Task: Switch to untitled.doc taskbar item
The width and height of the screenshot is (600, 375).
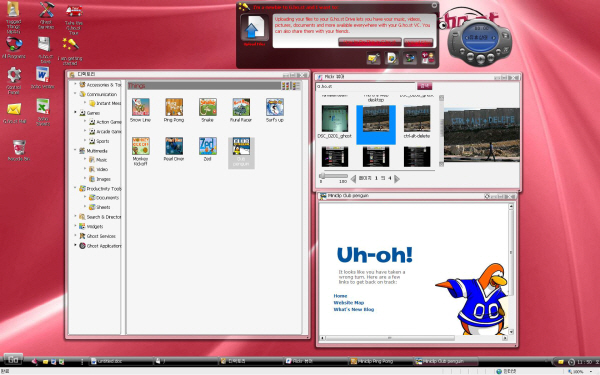Action: tap(121, 361)
